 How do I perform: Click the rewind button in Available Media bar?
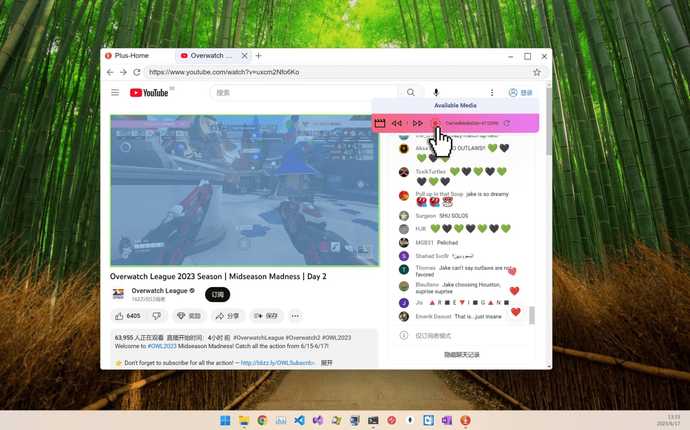click(x=397, y=123)
